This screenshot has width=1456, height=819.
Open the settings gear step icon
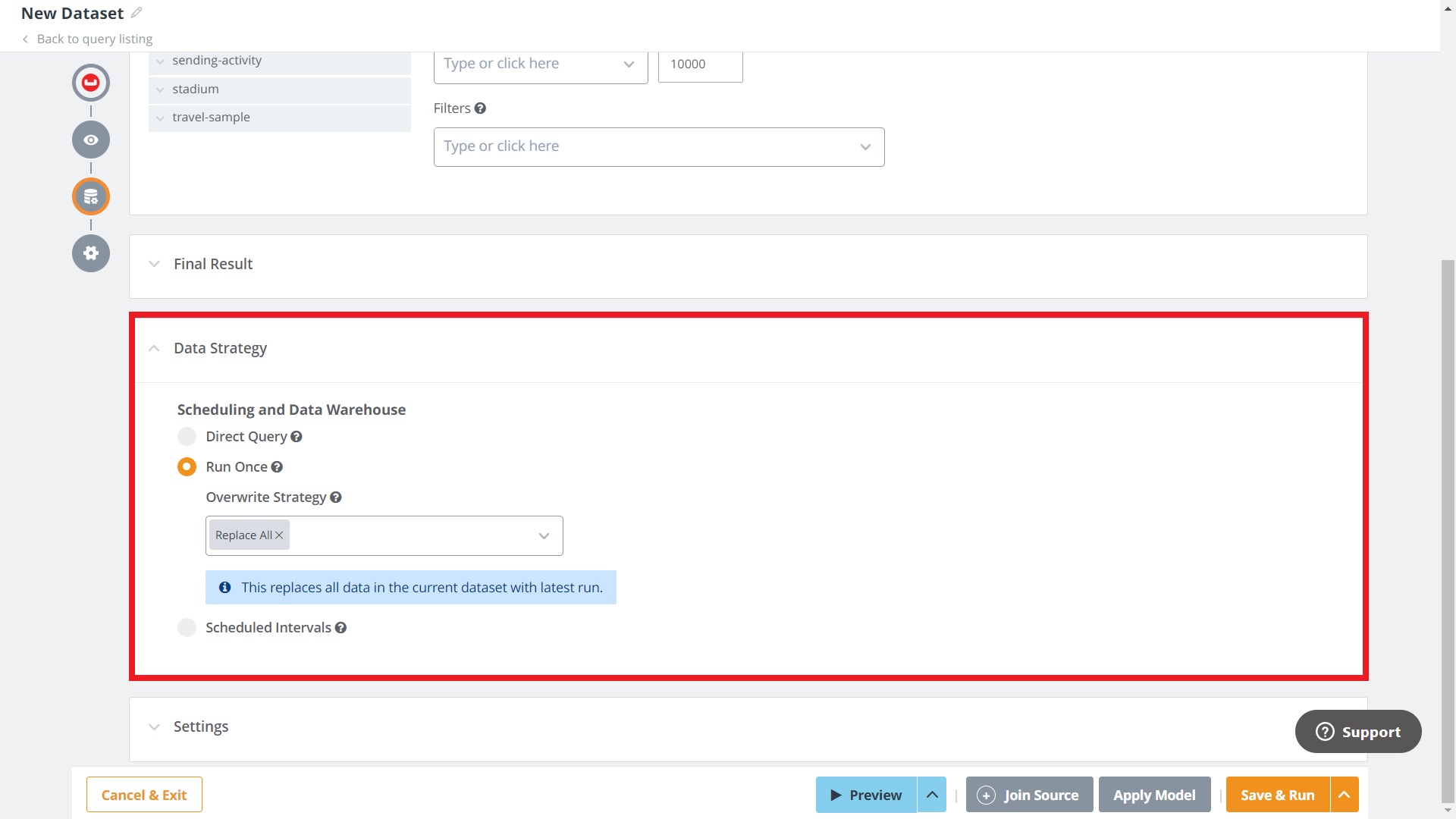(90, 253)
